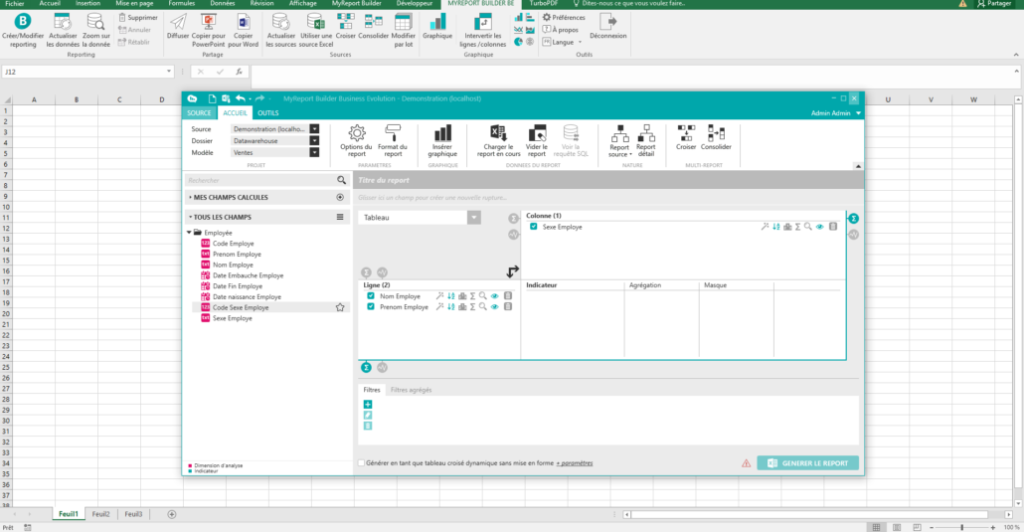Click Croiser in builder Multi-report group
The width and height of the screenshot is (1024, 532).
686,138
